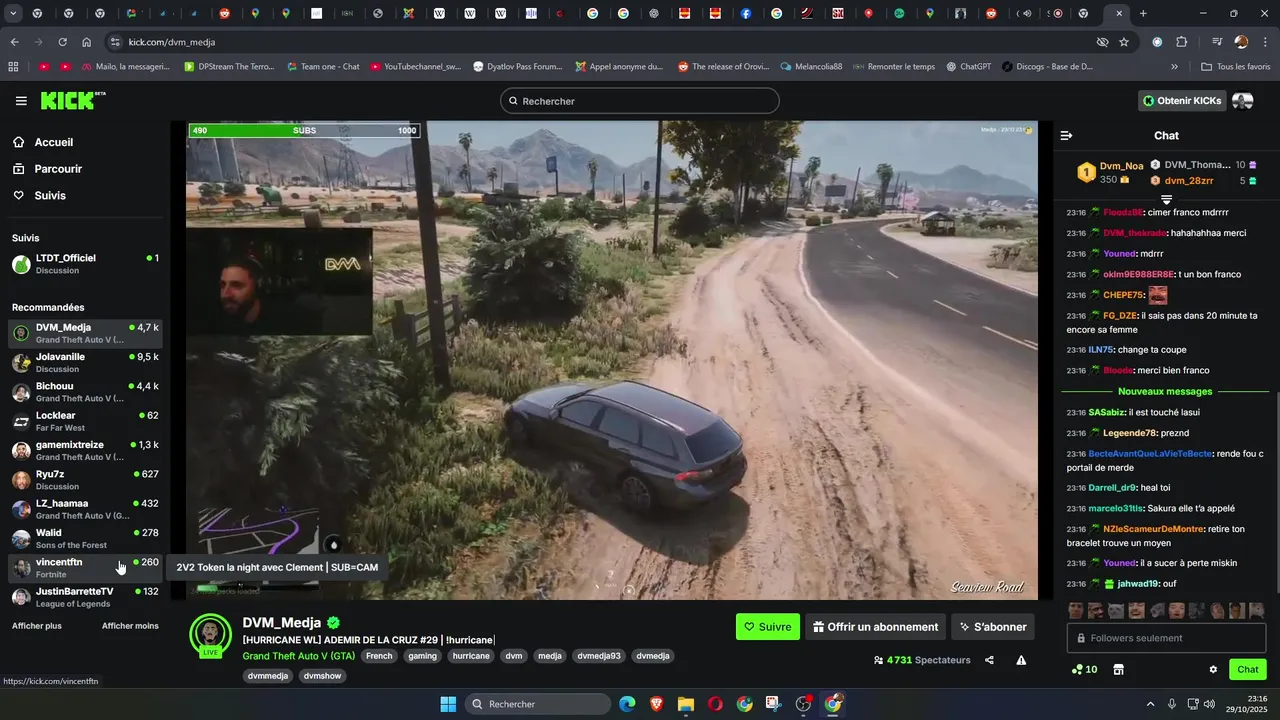
Task: Open Ryu7z recommended channel
Action: click(85, 480)
